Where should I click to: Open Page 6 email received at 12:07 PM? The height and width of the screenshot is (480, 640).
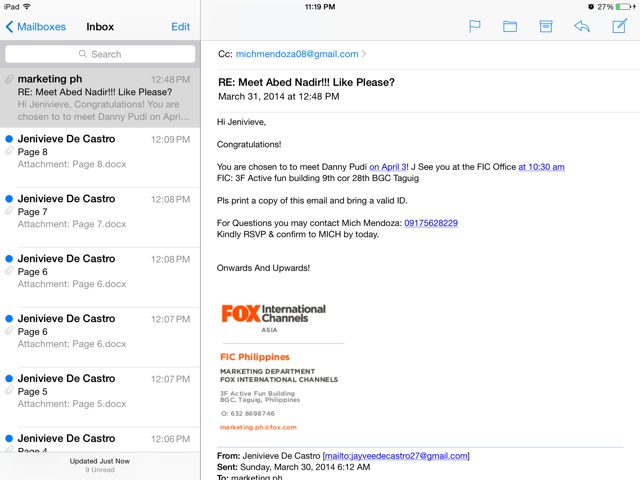100,338
